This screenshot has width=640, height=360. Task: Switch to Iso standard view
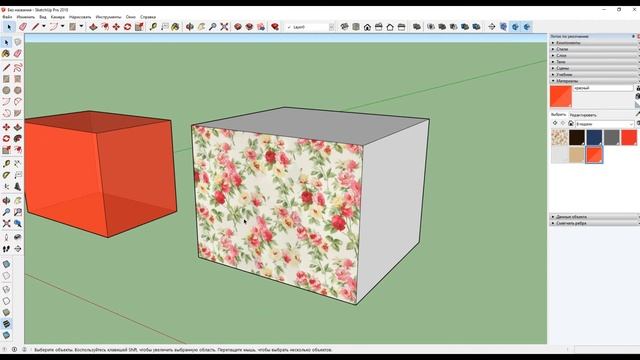coord(344,27)
